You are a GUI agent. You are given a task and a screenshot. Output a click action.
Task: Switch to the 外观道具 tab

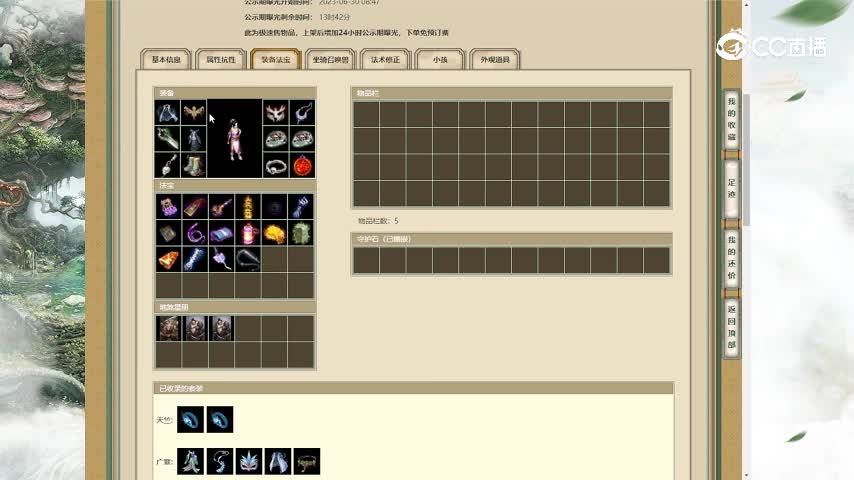[495, 59]
